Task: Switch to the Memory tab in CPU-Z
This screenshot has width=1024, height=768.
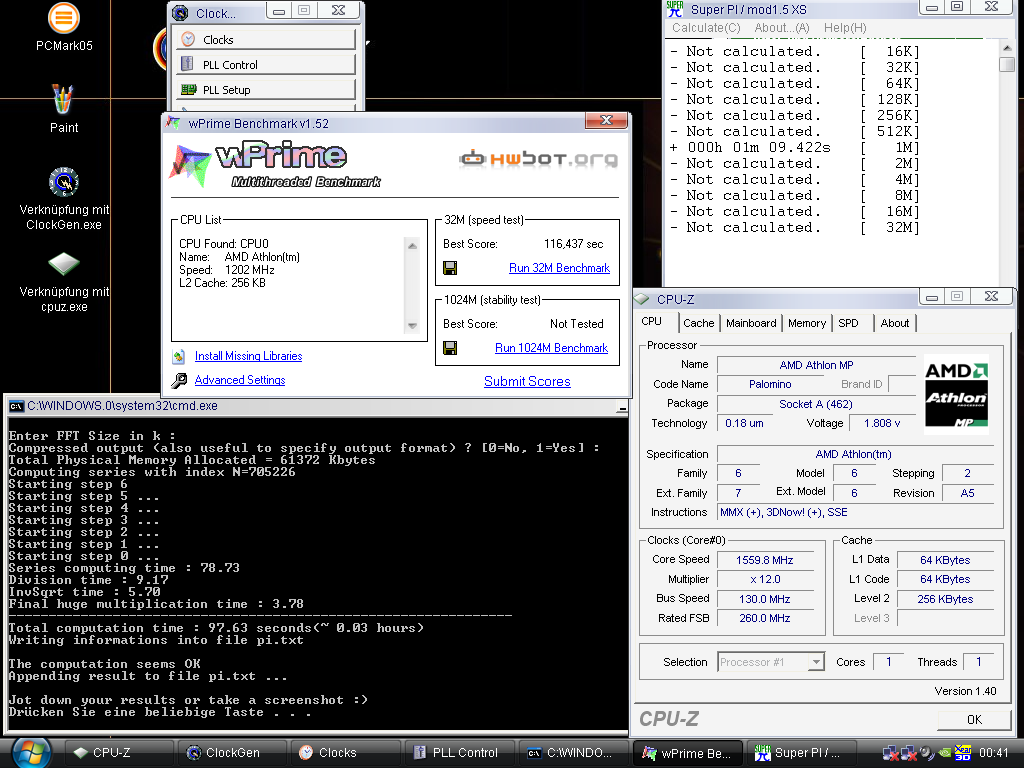Action: pyautogui.click(x=807, y=323)
